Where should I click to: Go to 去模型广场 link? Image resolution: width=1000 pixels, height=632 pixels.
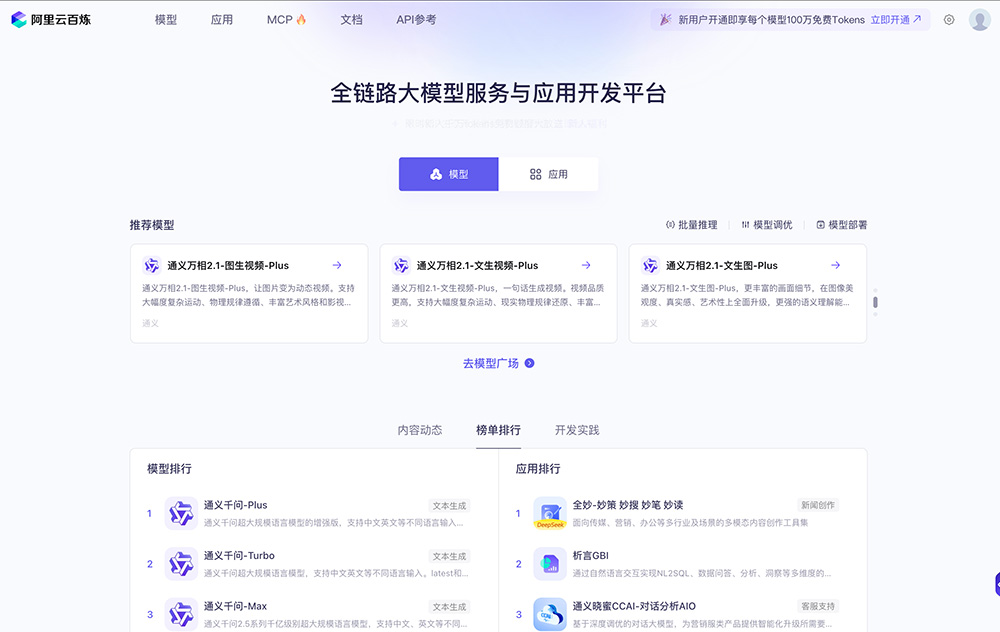tap(490, 363)
